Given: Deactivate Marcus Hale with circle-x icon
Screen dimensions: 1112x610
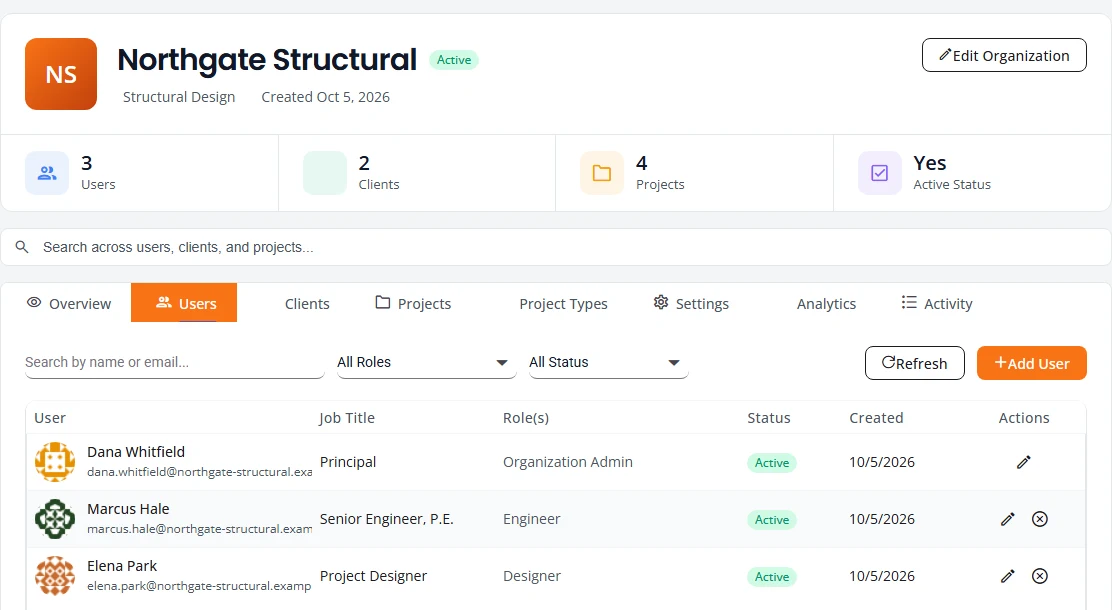Looking at the screenshot, I should click(x=1040, y=519).
